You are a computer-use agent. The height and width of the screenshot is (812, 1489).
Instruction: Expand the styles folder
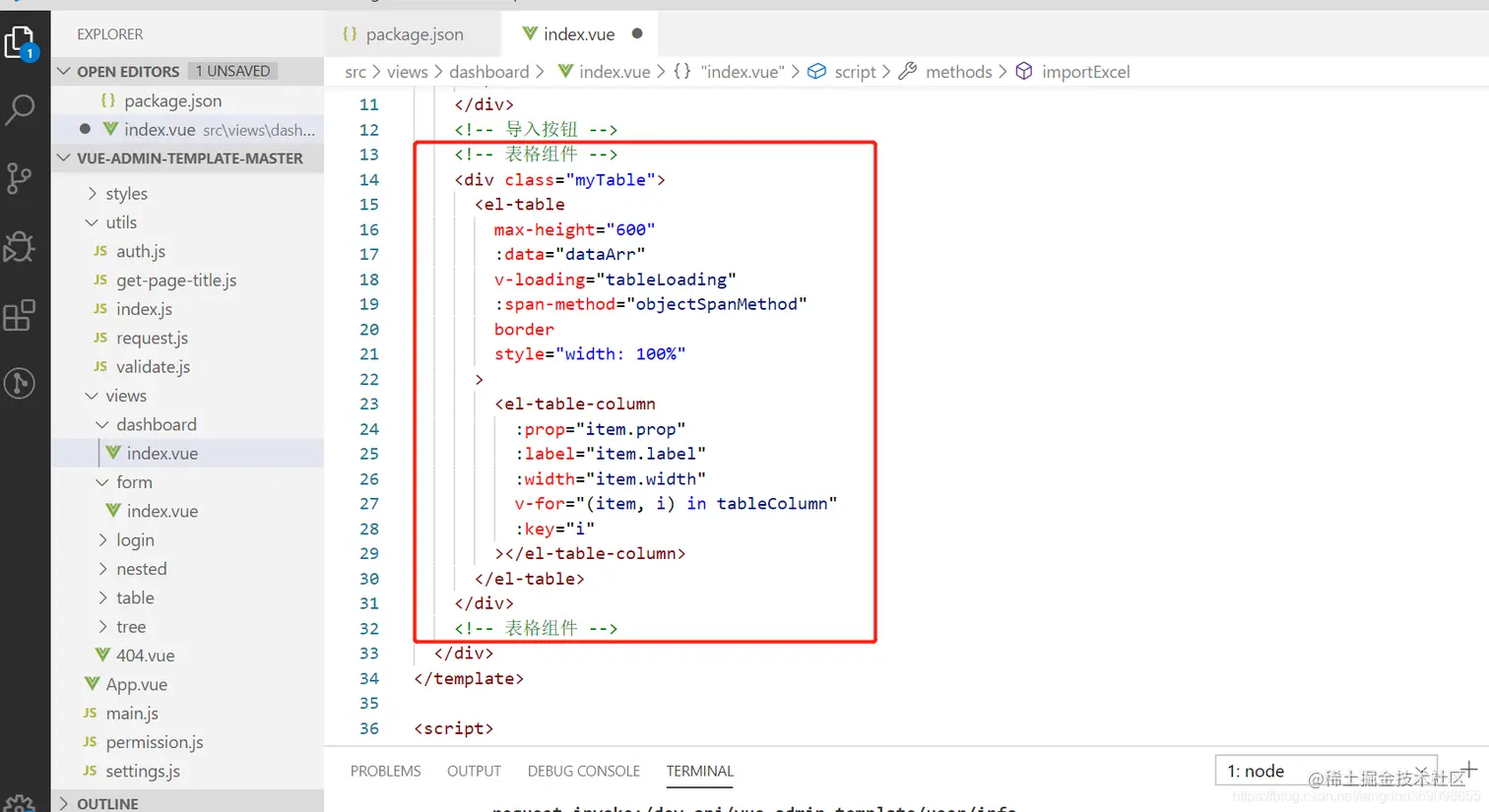(x=93, y=194)
